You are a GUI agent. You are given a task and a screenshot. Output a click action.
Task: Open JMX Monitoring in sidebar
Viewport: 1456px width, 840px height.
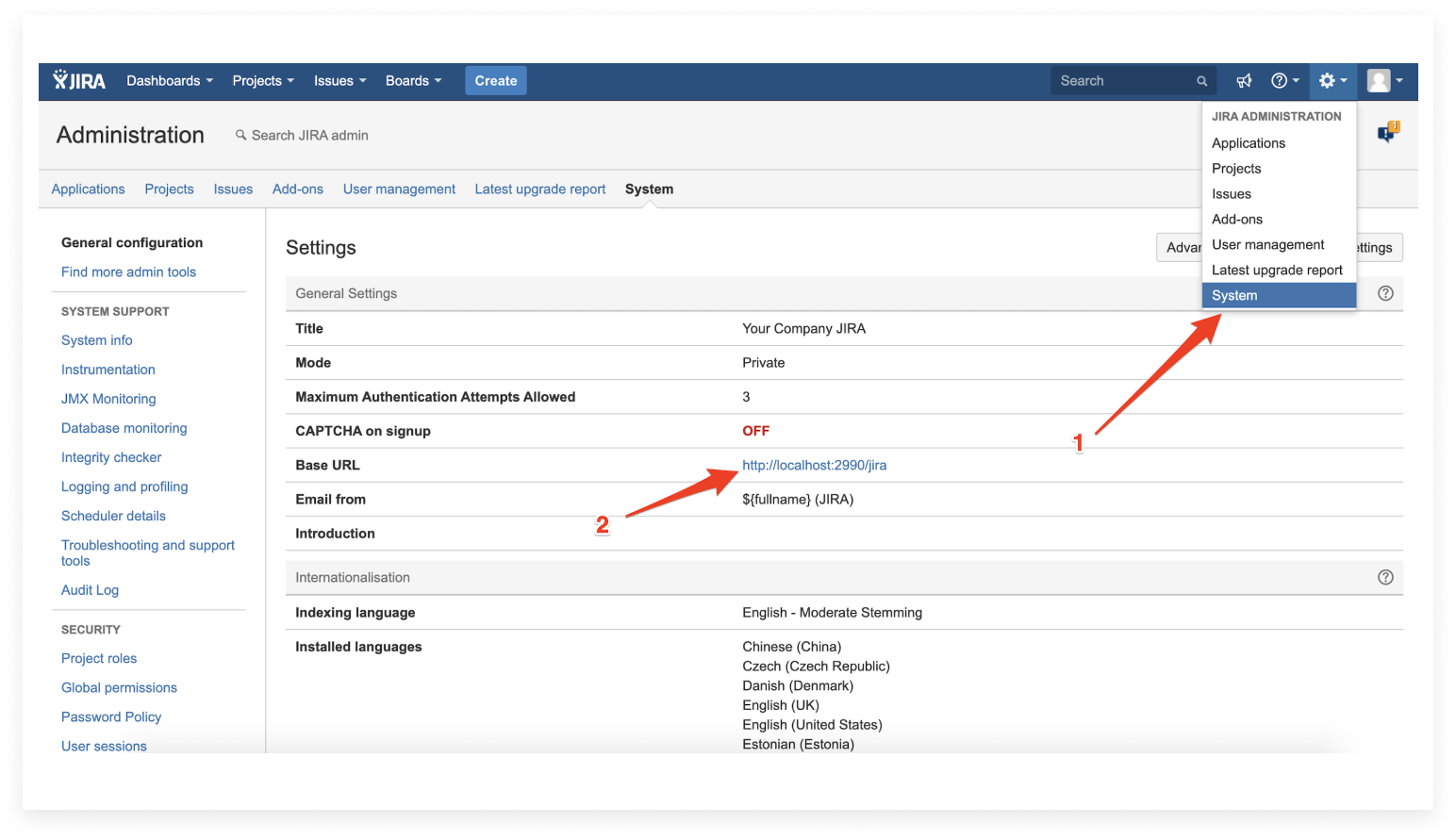click(x=108, y=399)
